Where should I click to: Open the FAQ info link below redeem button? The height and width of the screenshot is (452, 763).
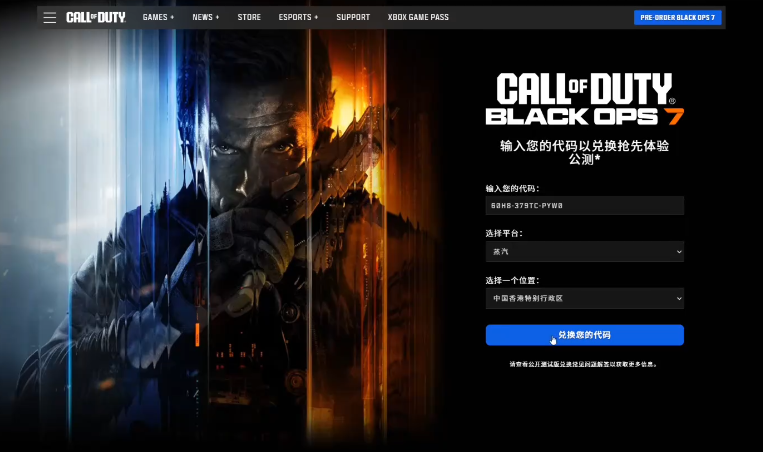click(584, 364)
